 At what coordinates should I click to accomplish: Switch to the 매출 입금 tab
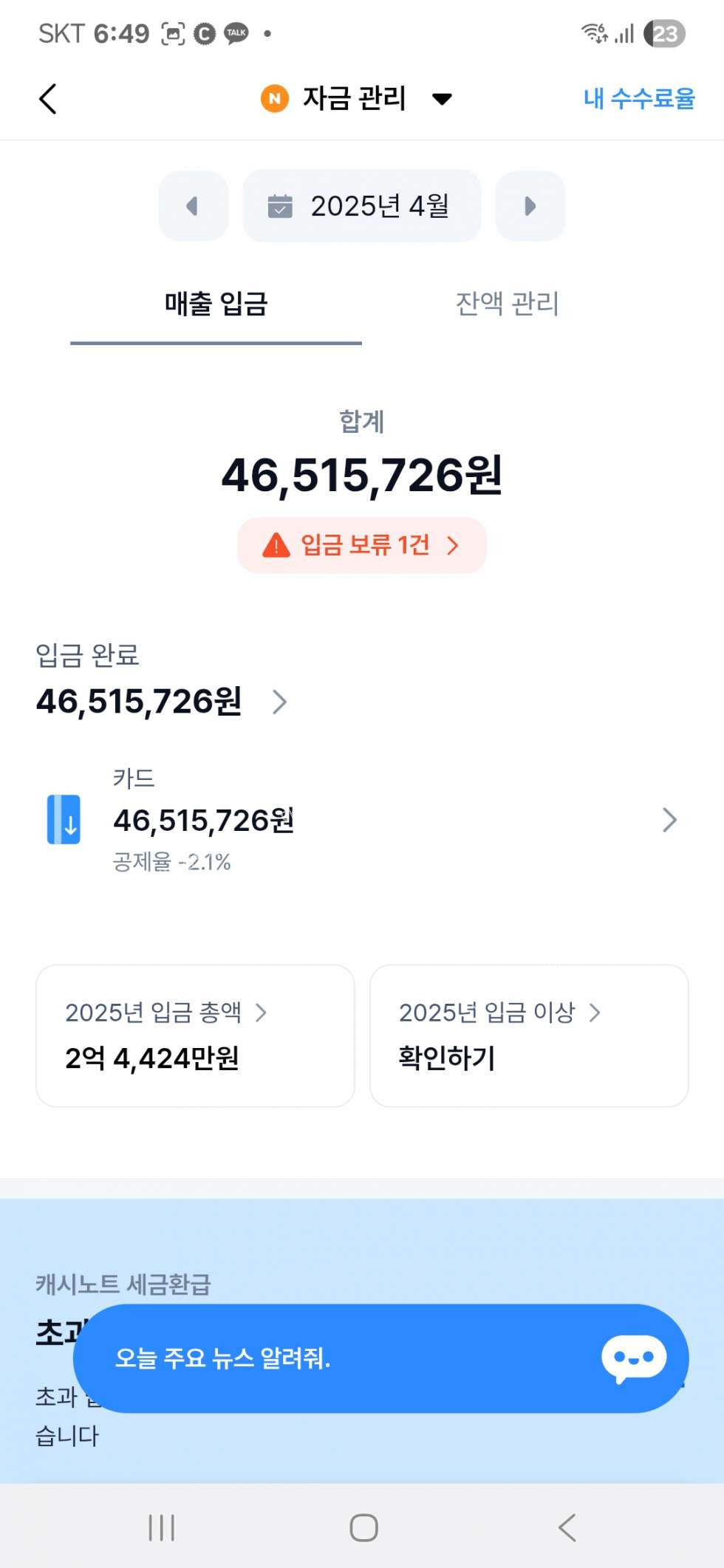click(x=216, y=304)
